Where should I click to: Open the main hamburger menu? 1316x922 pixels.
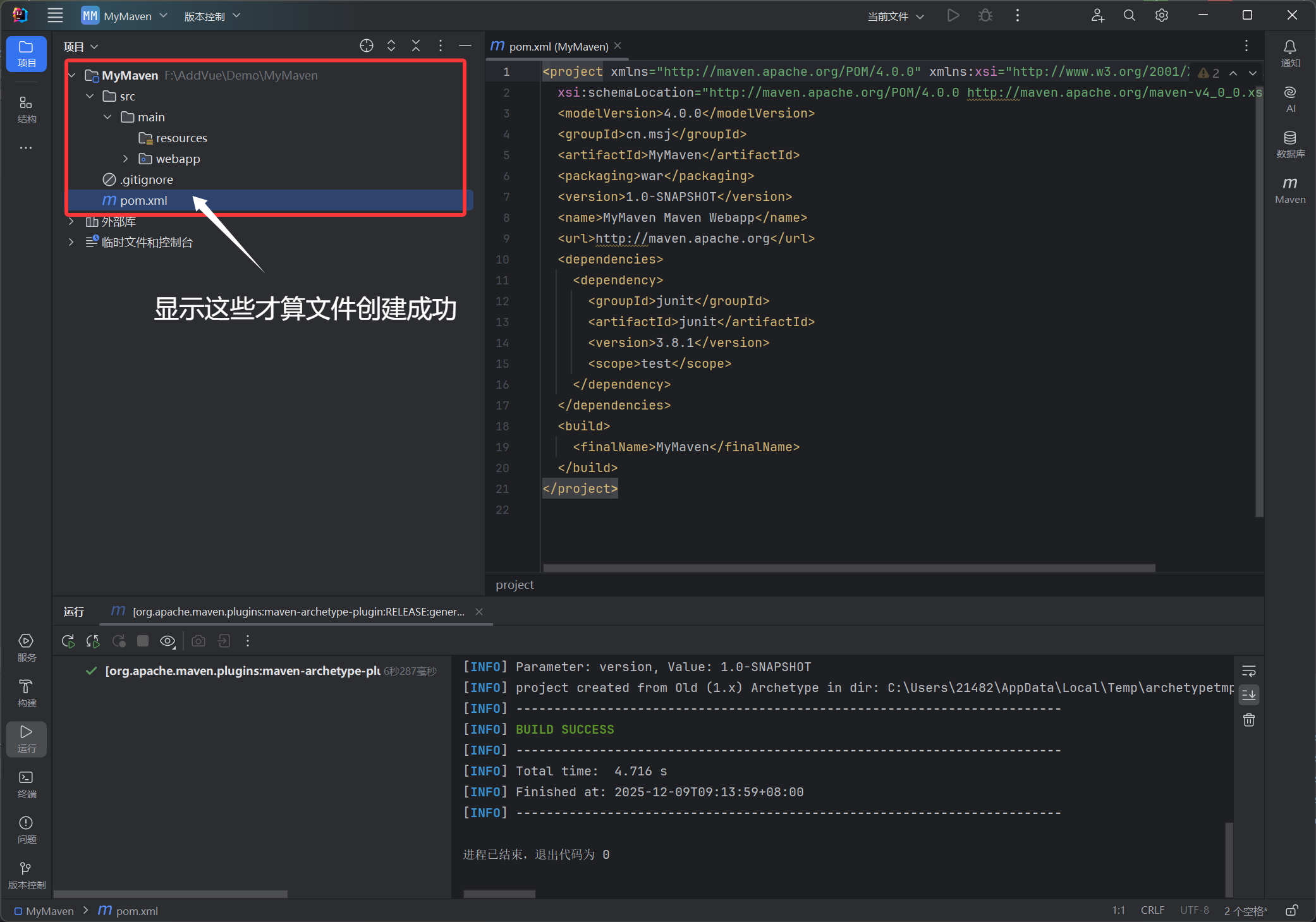(56, 16)
